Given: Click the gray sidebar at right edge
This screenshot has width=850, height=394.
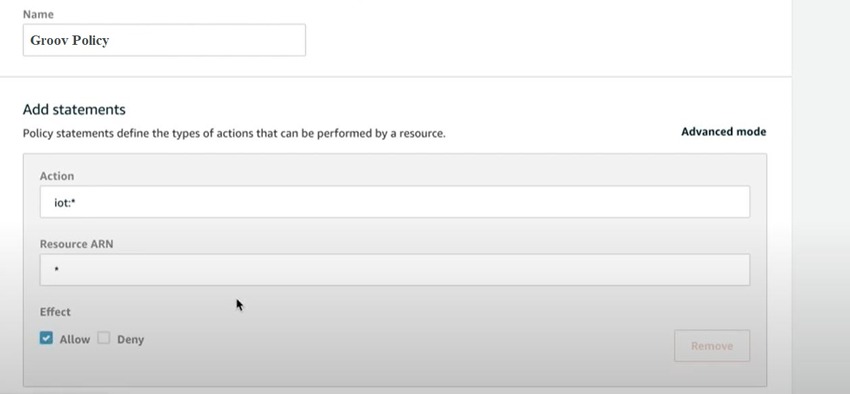Looking at the screenshot, I should pos(821,197).
